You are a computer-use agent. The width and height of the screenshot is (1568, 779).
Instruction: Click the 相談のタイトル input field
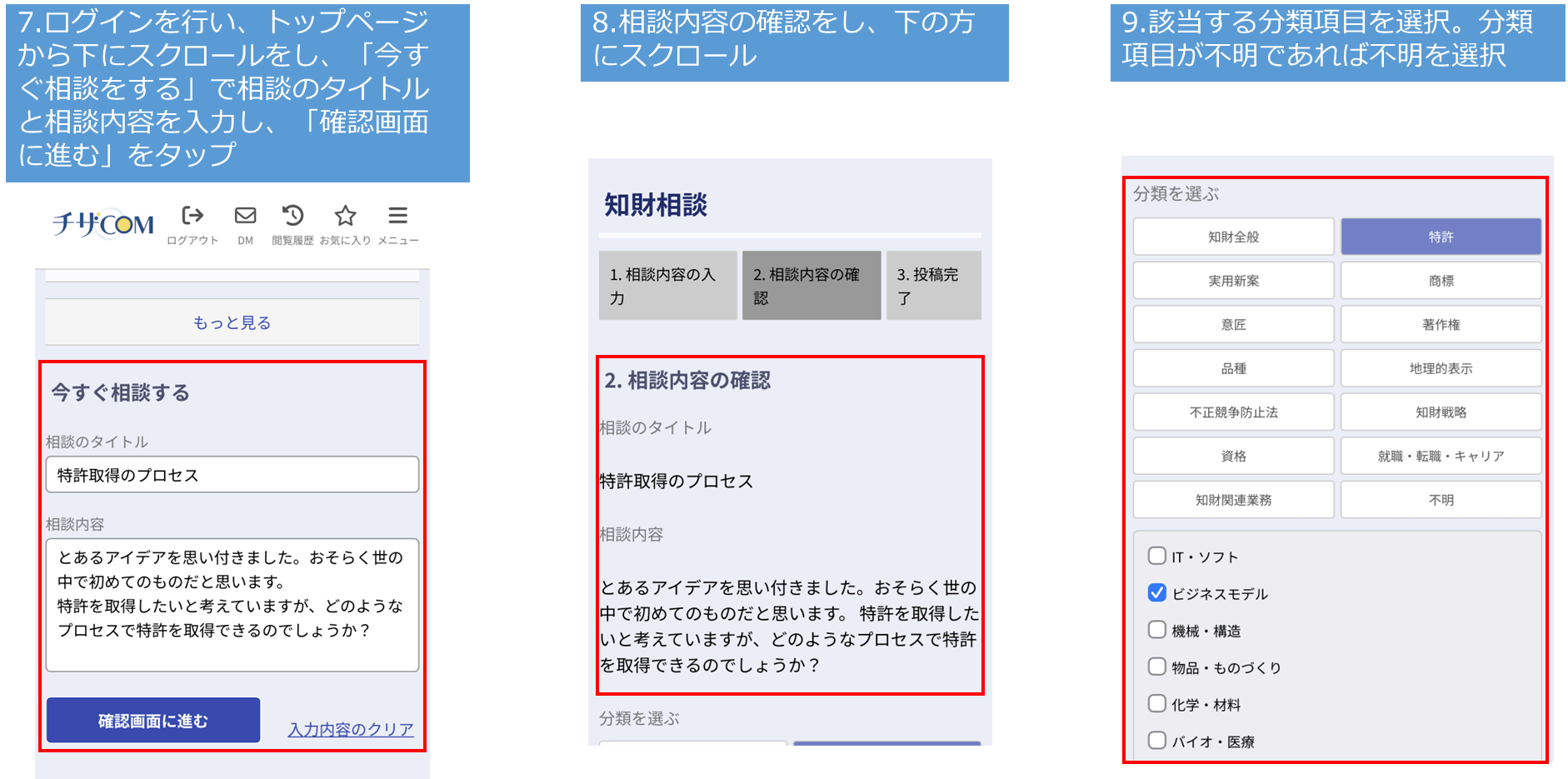[232, 475]
